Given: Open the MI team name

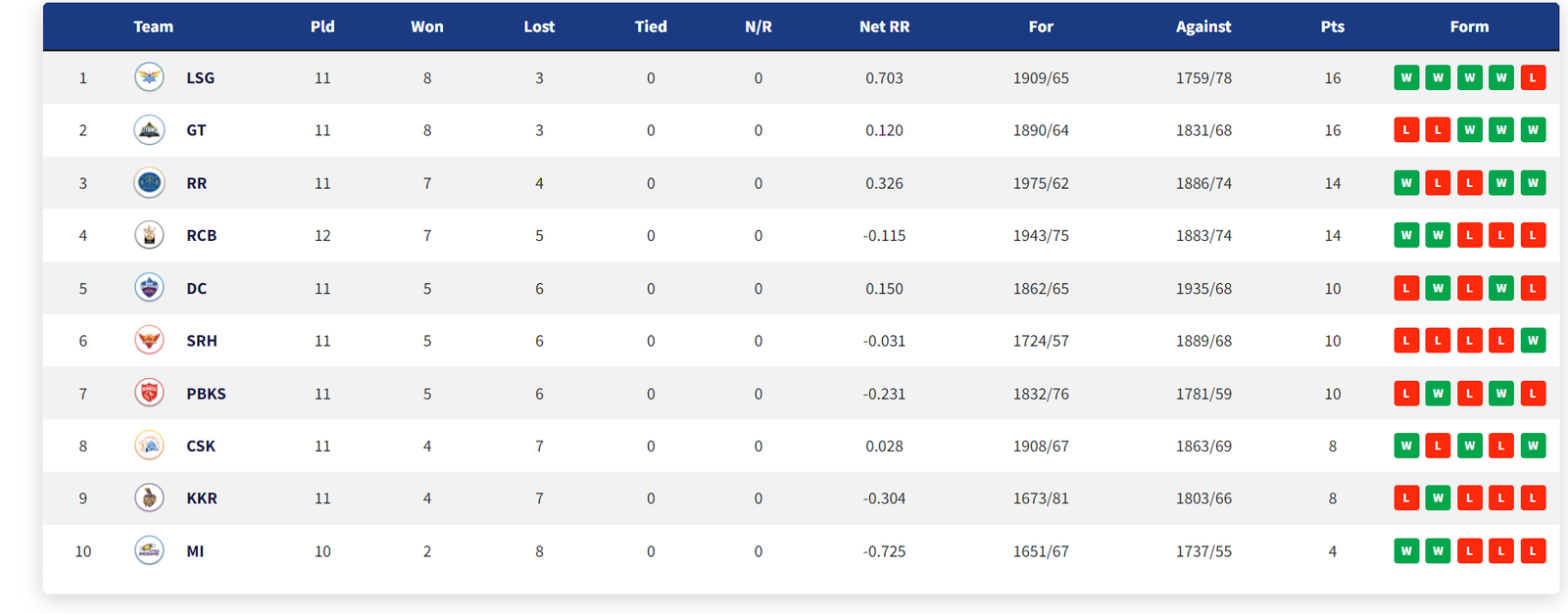Looking at the screenshot, I should pos(195,551).
